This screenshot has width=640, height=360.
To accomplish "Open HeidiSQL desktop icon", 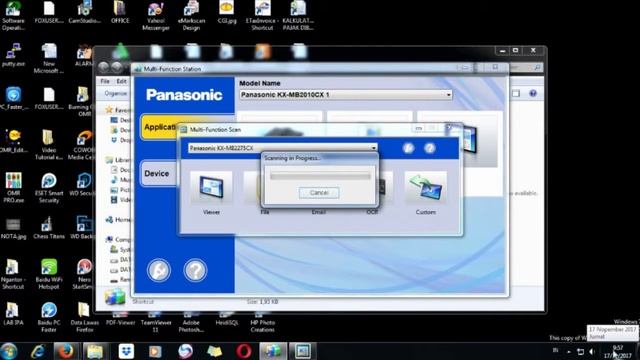I will tap(227, 319).
